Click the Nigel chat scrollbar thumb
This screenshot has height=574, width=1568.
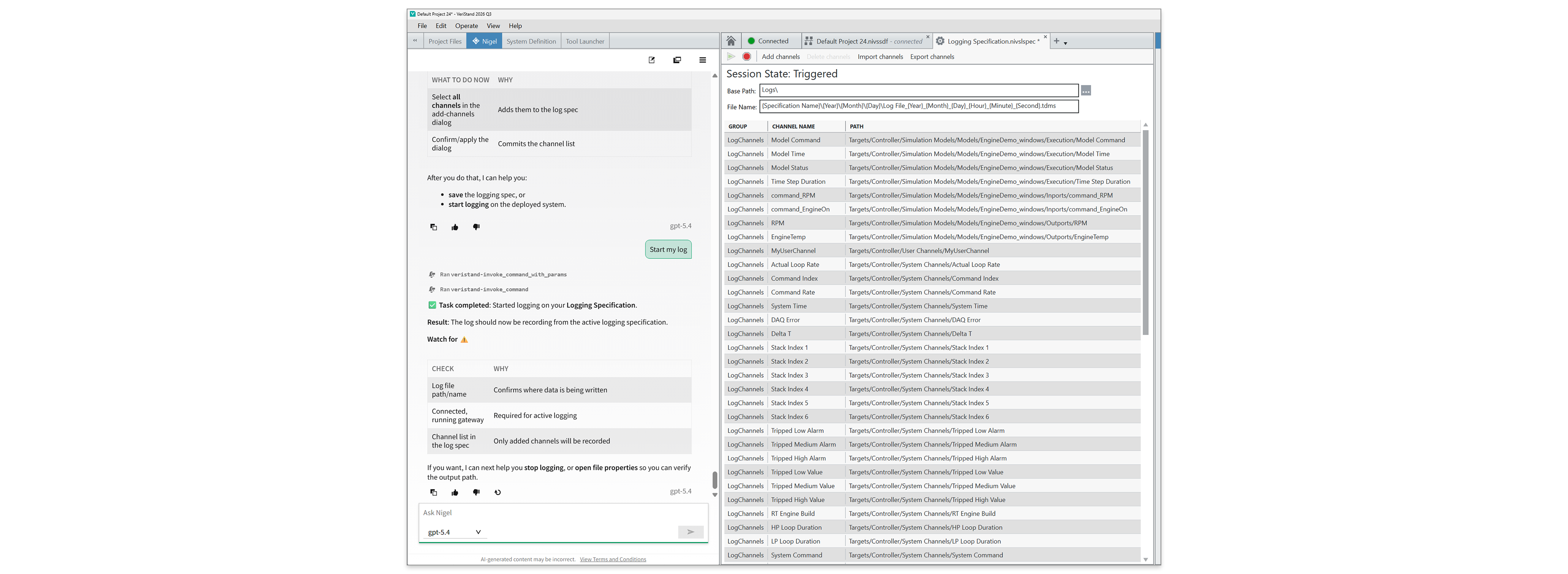click(x=715, y=480)
